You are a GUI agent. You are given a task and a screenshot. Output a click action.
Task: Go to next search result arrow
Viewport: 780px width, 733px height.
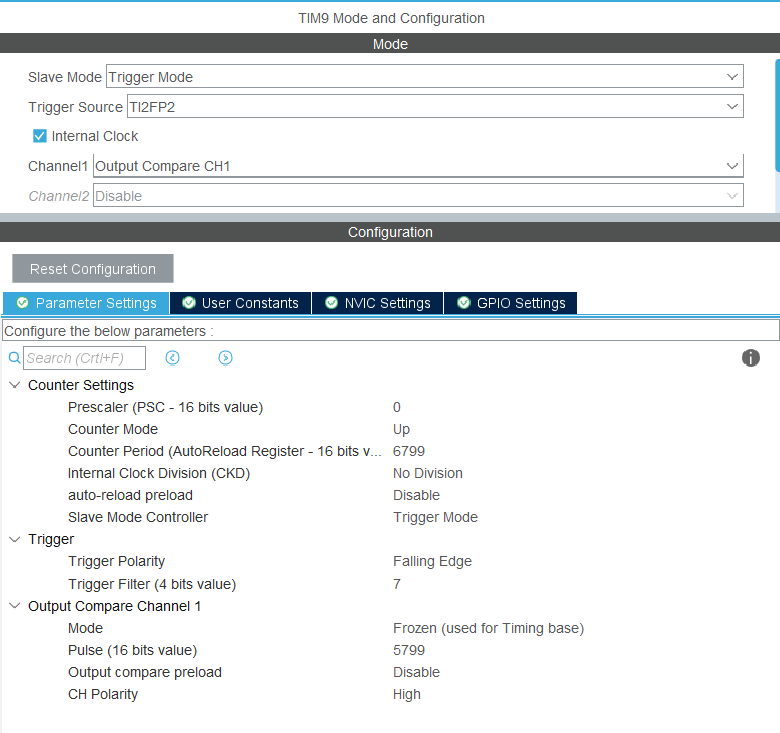click(225, 358)
